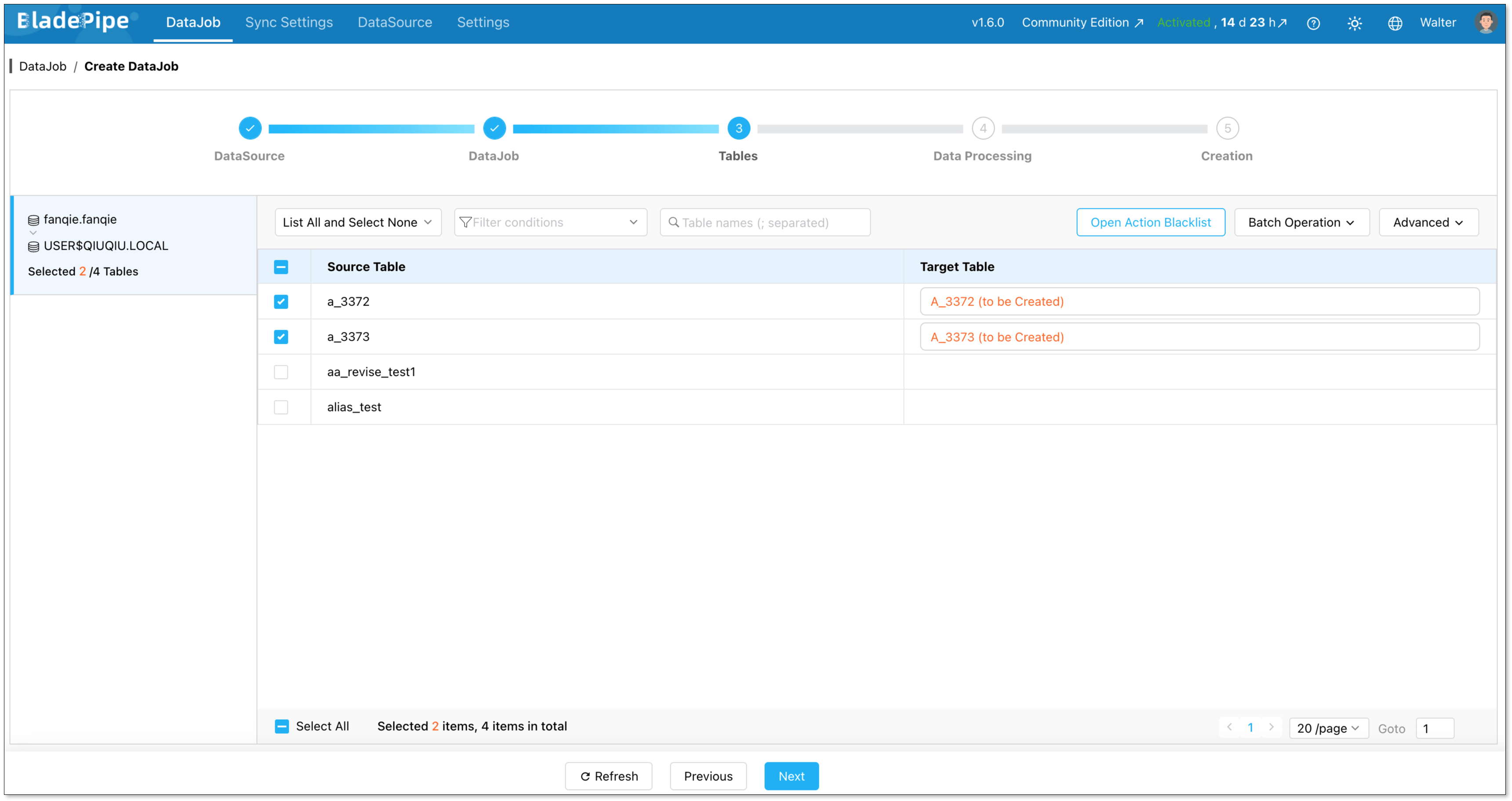Click the aa_revise_test1 table name

[371, 372]
